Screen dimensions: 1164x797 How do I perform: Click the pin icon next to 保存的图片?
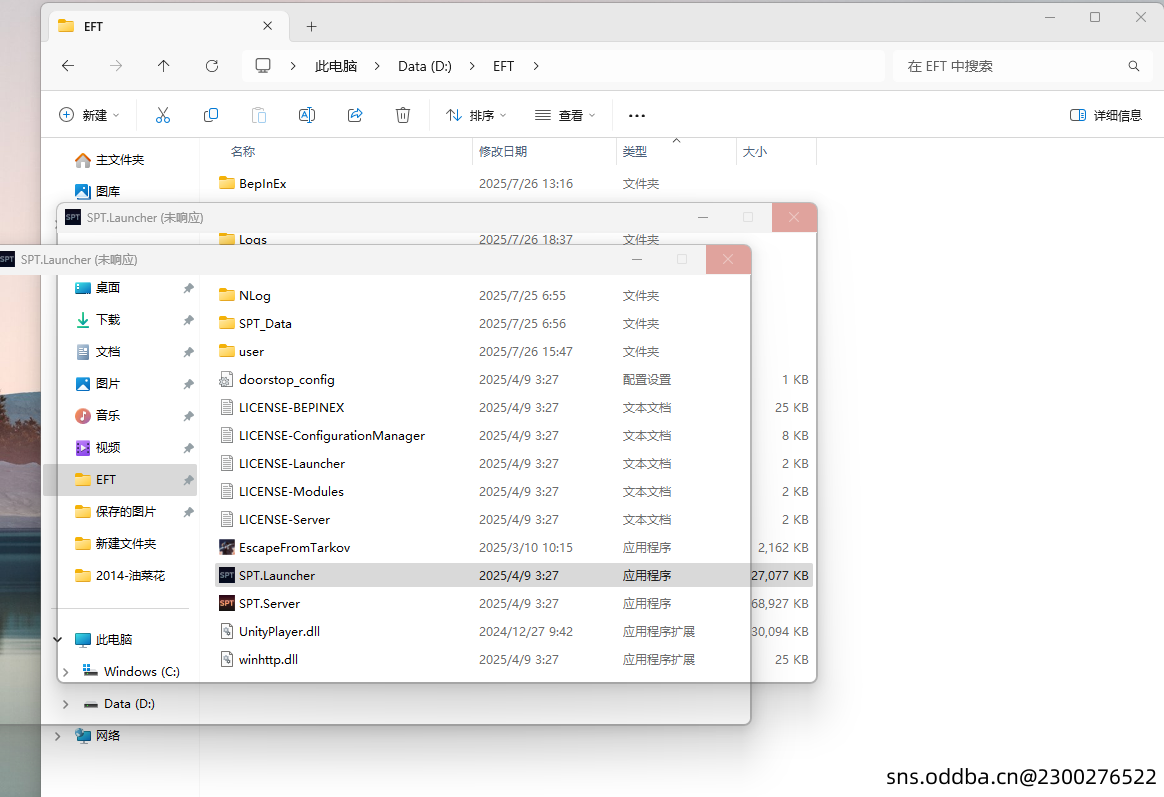189,512
